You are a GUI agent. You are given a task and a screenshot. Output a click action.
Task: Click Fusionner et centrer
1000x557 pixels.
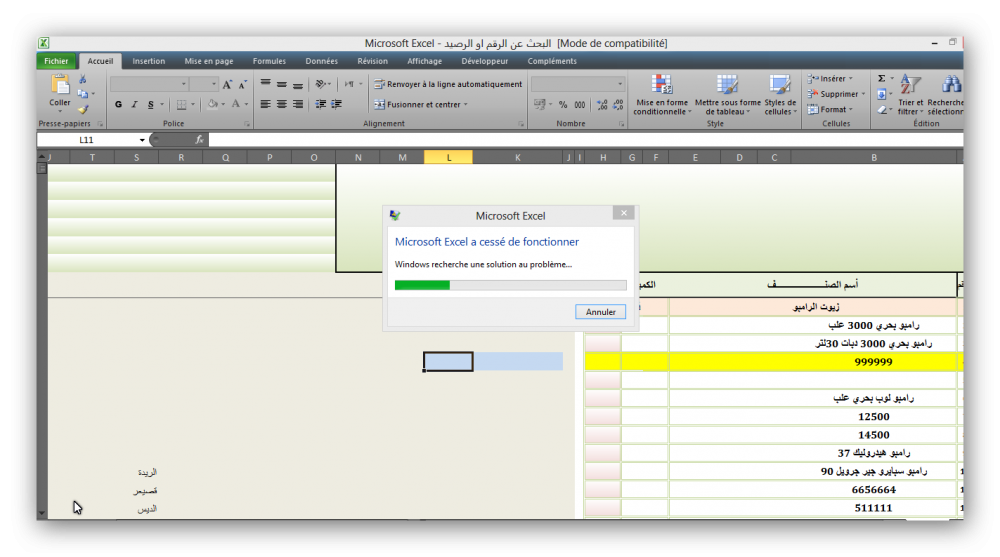[420, 104]
